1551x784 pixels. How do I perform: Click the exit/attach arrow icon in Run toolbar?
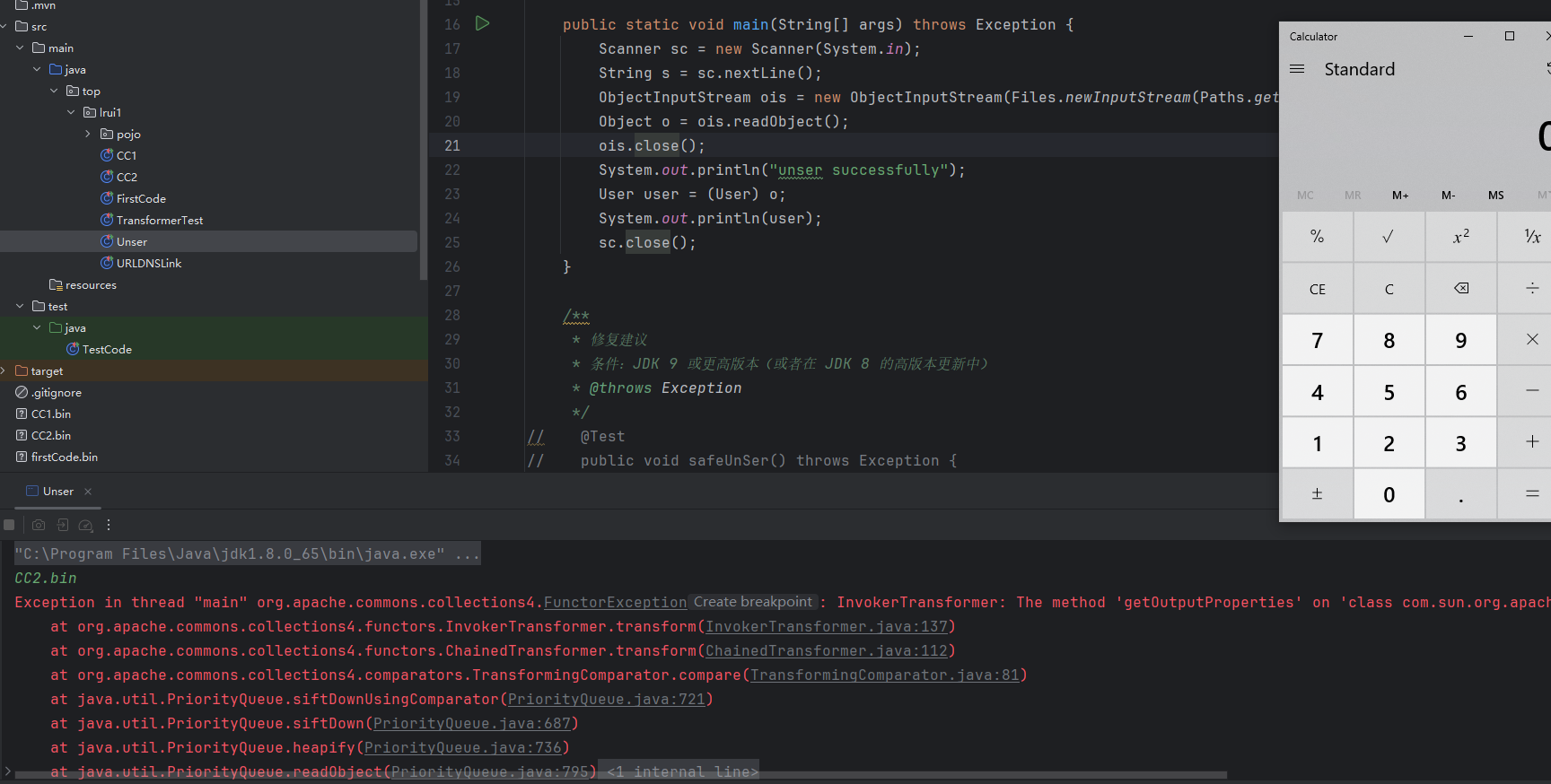click(63, 525)
